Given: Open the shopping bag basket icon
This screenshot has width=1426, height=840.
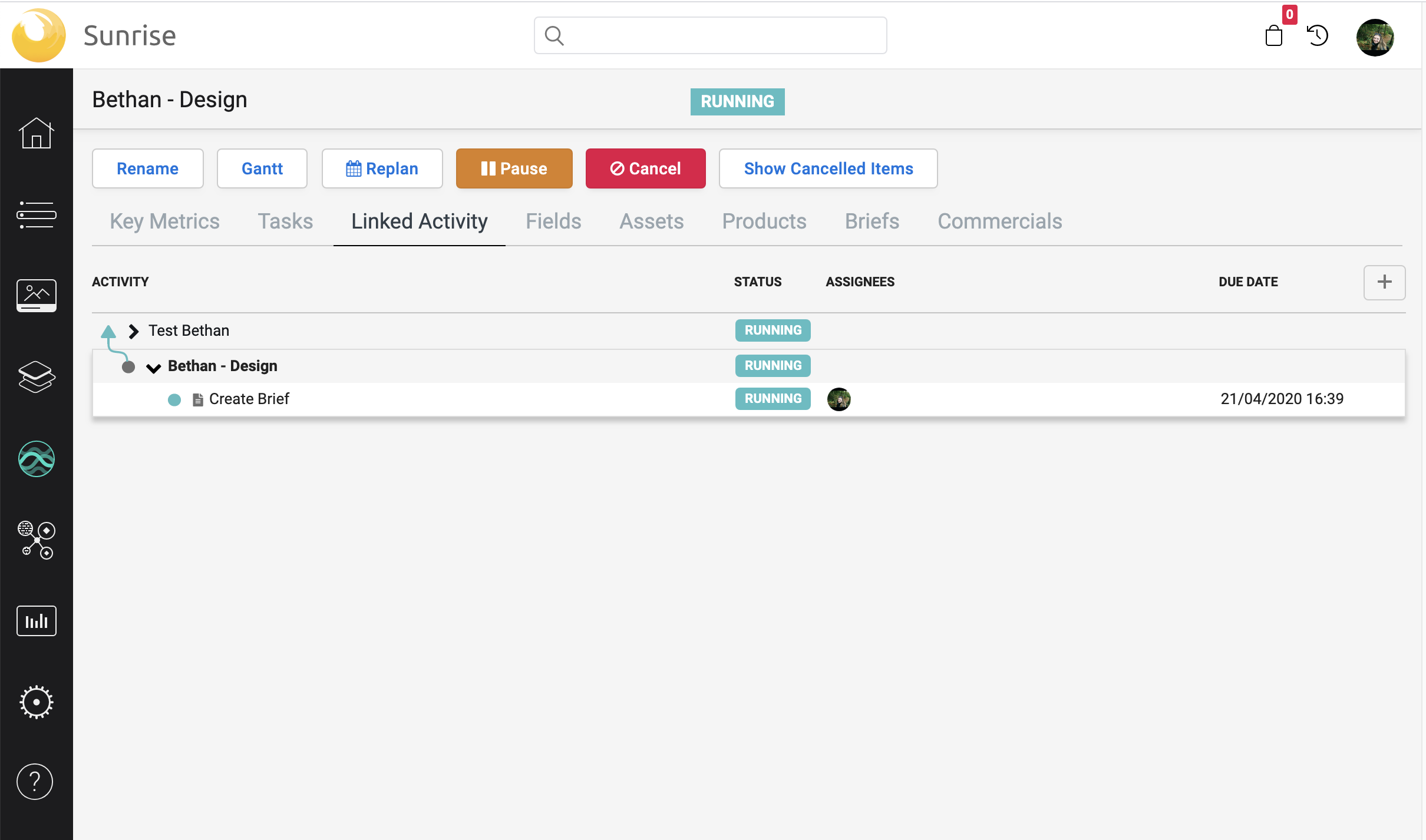Looking at the screenshot, I should tap(1273, 36).
